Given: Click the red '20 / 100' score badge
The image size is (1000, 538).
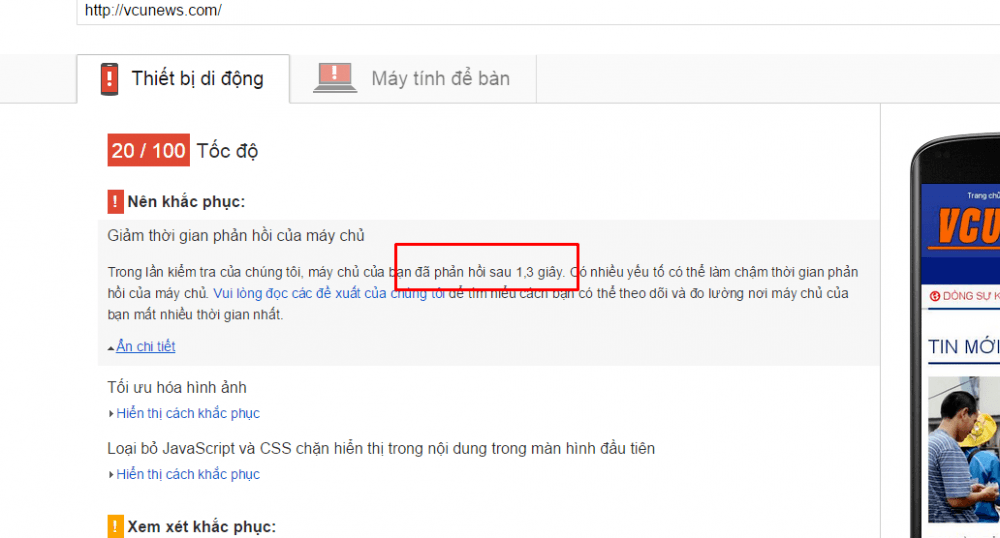Looking at the screenshot, I should (148, 151).
